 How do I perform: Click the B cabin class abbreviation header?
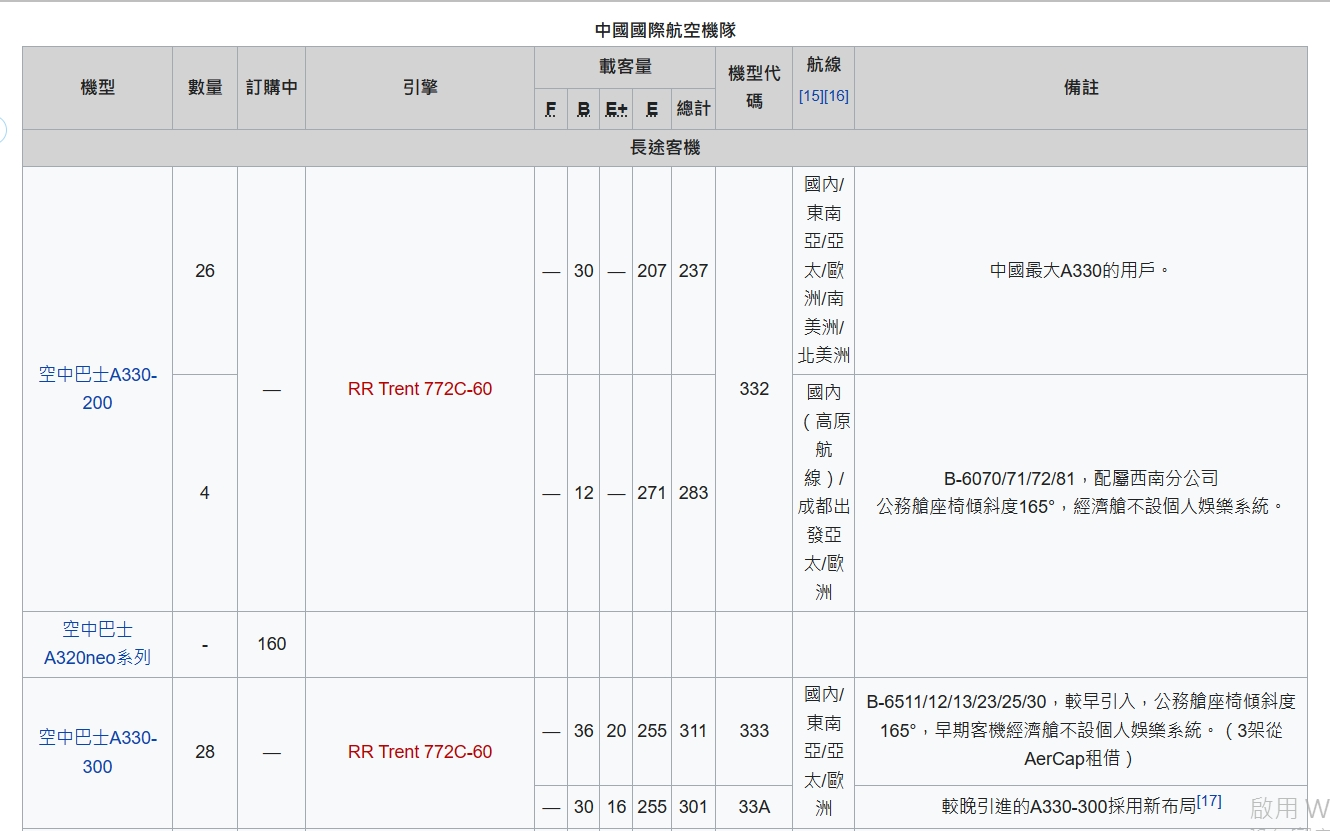(x=584, y=109)
